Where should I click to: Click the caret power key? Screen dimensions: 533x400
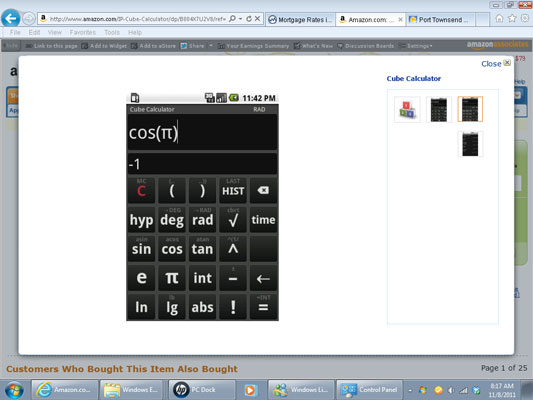233,249
